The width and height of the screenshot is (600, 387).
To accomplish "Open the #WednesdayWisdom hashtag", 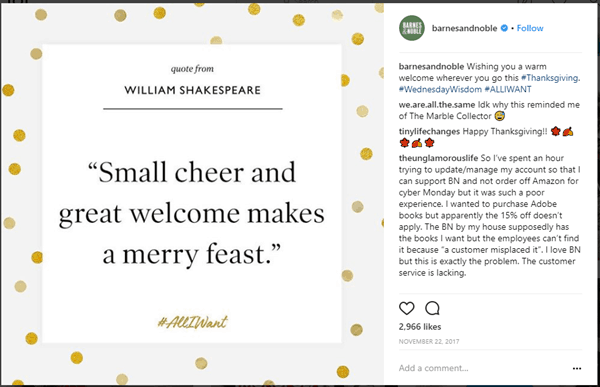I will point(440,89).
